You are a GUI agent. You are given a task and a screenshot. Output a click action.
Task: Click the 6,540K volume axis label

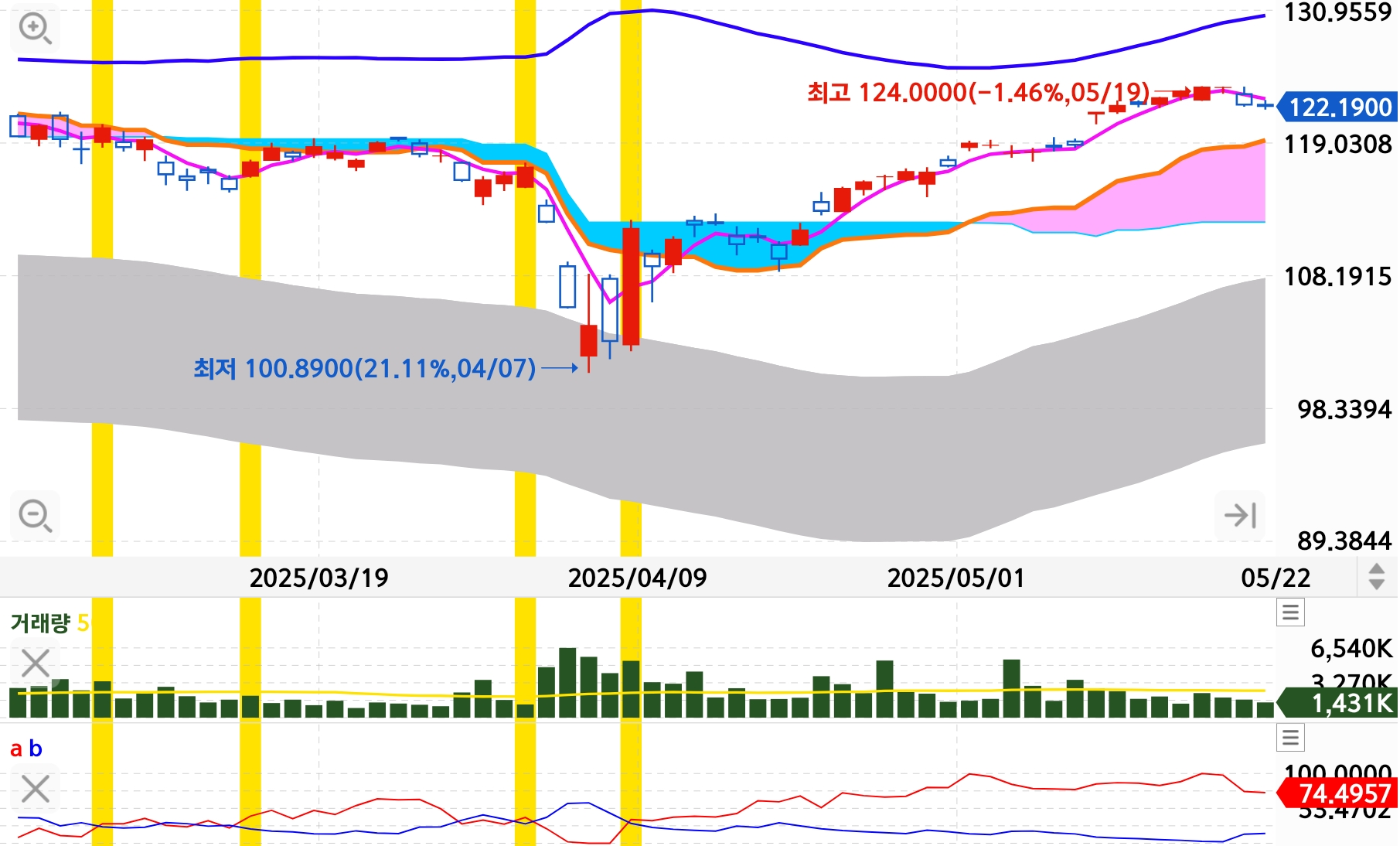click(x=1351, y=648)
